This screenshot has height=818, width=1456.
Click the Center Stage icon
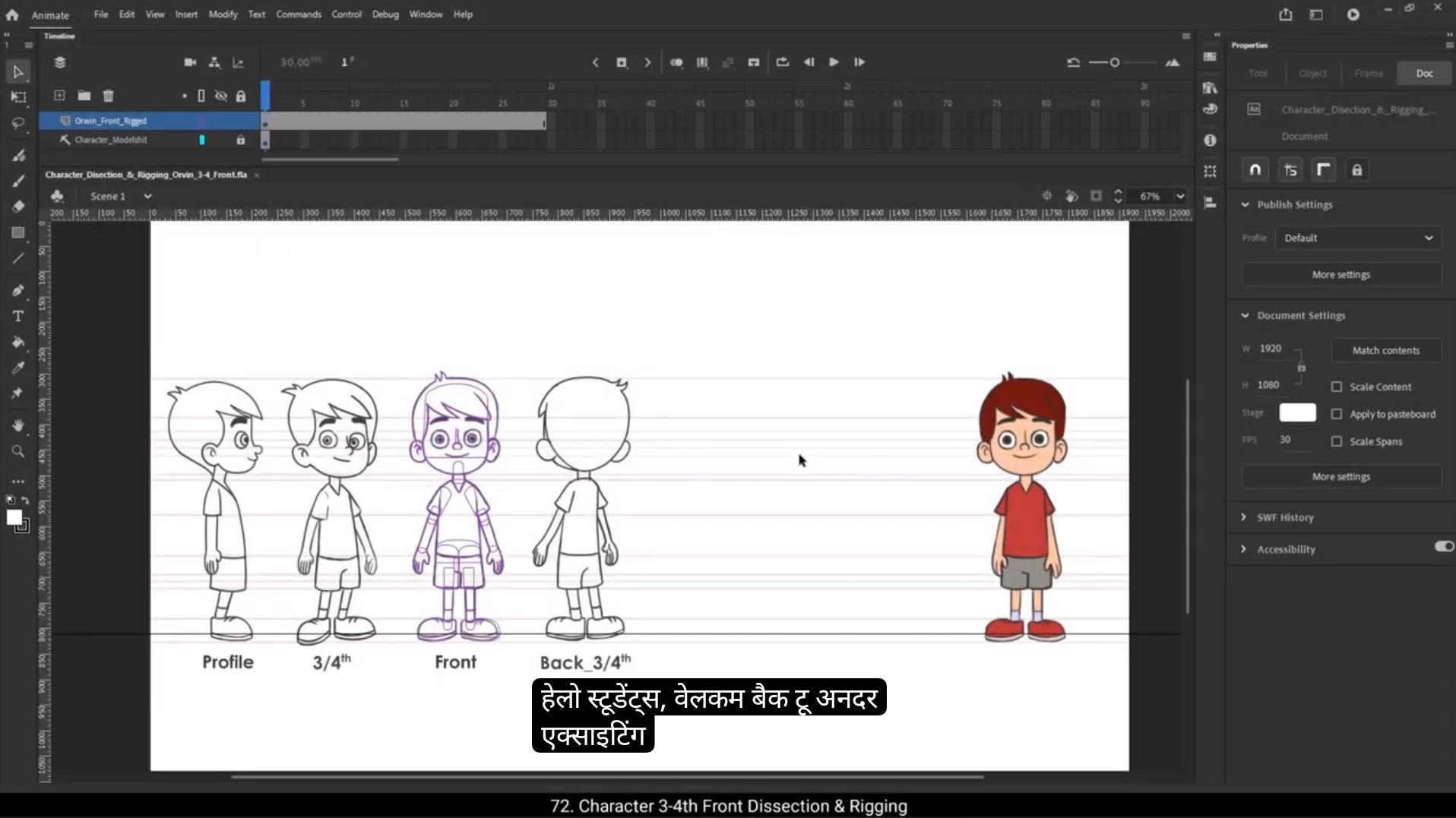pyautogui.click(x=1046, y=196)
